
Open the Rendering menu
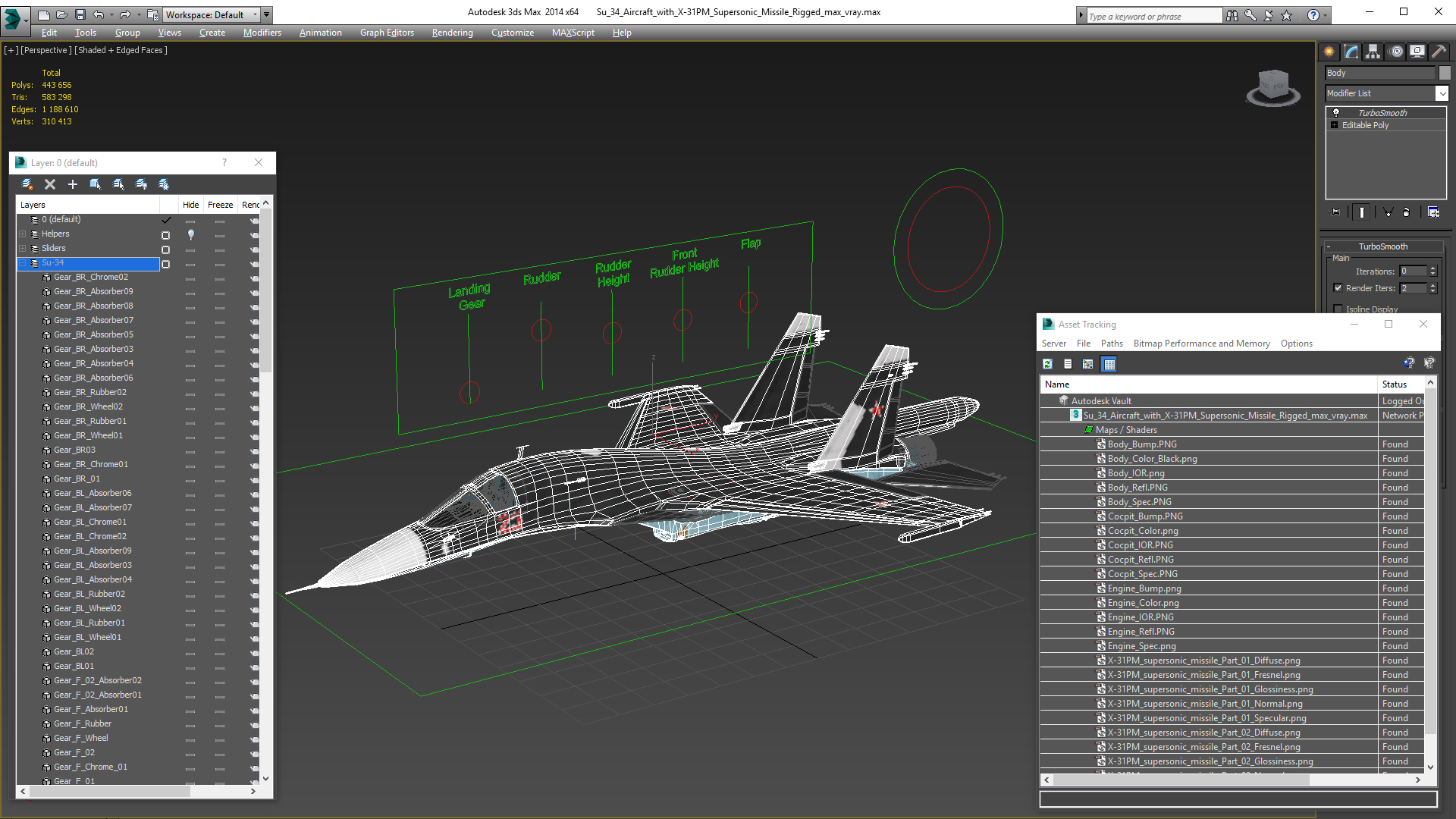452,33
